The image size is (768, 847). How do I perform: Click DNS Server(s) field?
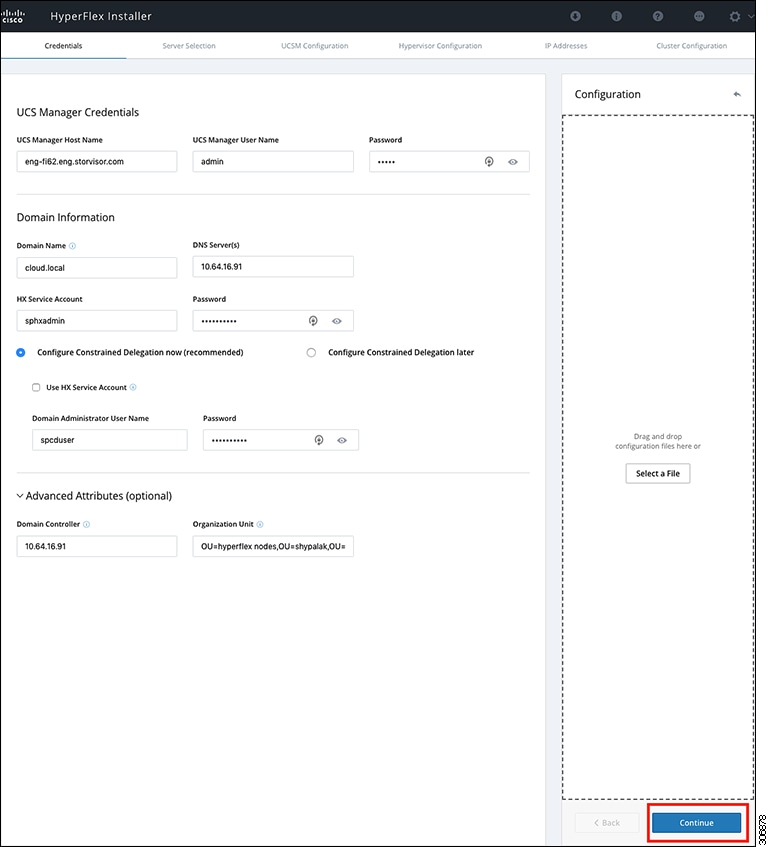click(273, 267)
